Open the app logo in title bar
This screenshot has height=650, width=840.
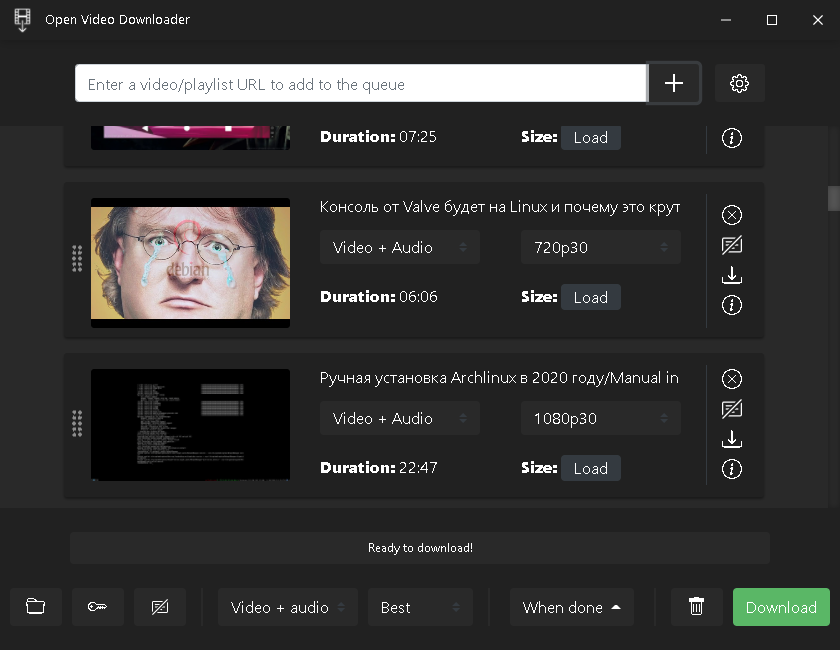22,20
